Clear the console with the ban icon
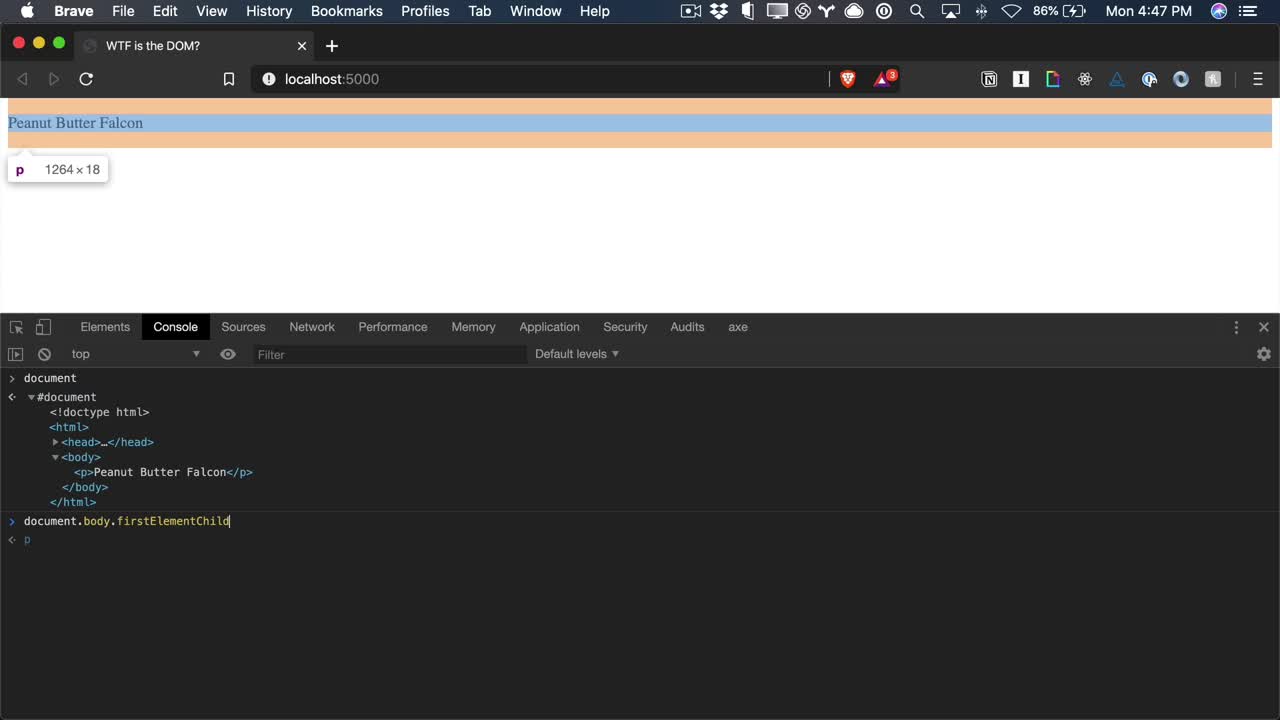 (44, 354)
